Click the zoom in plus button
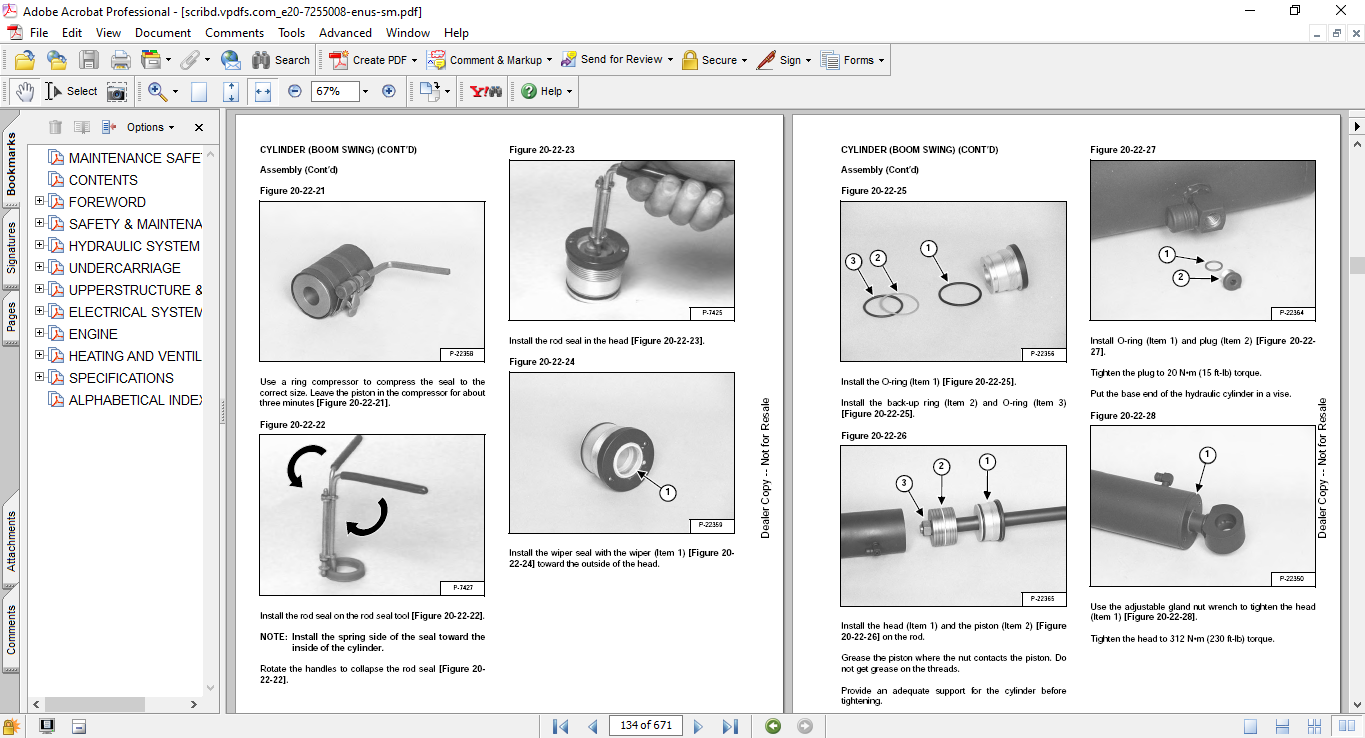The height and width of the screenshot is (738, 1365). coord(389,91)
